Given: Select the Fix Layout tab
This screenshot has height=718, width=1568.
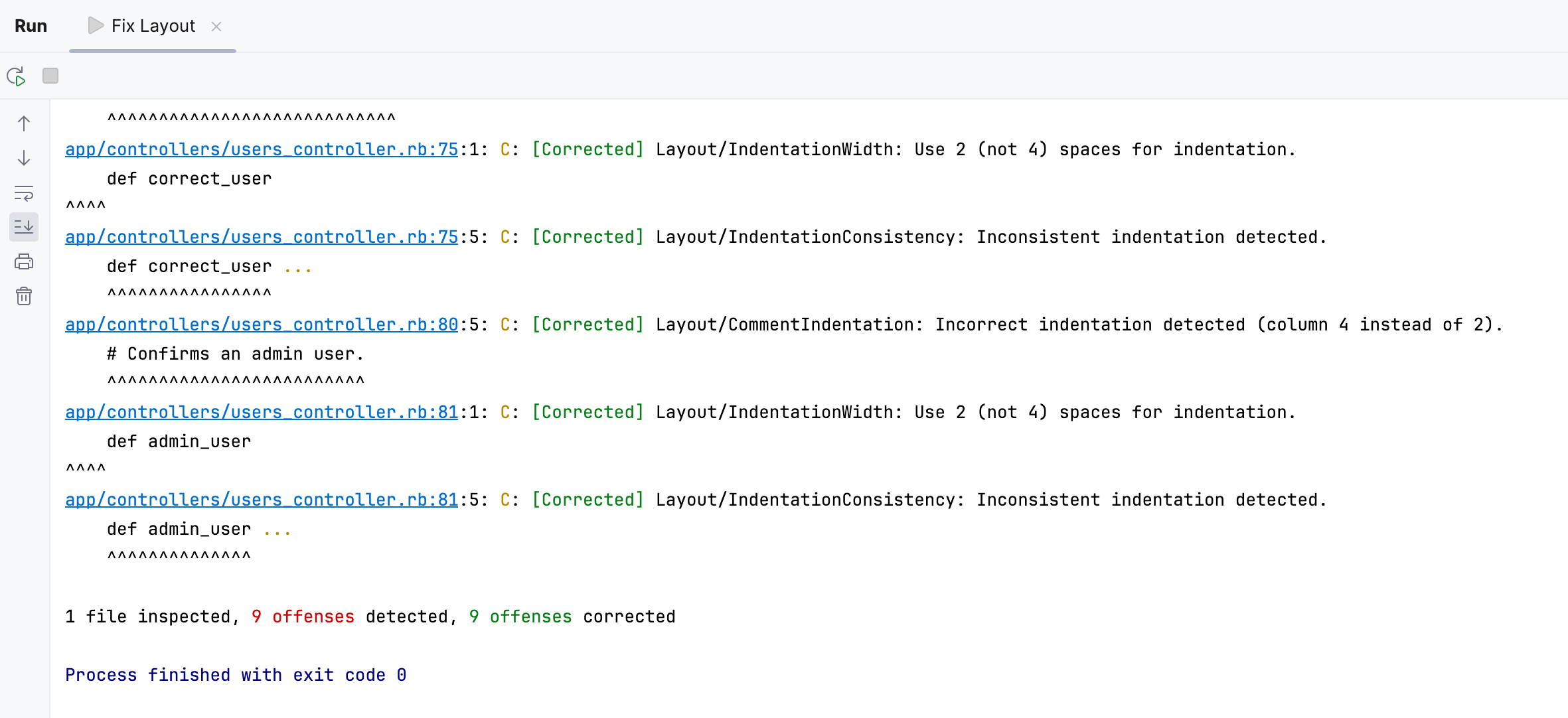Looking at the screenshot, I should tap(153, 25).
